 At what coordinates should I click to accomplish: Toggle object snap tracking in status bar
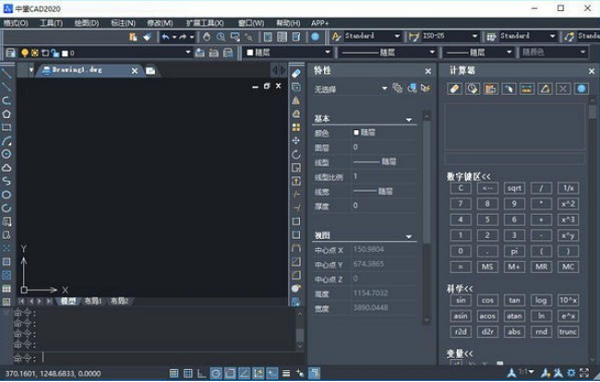click(x=244, y=373)
